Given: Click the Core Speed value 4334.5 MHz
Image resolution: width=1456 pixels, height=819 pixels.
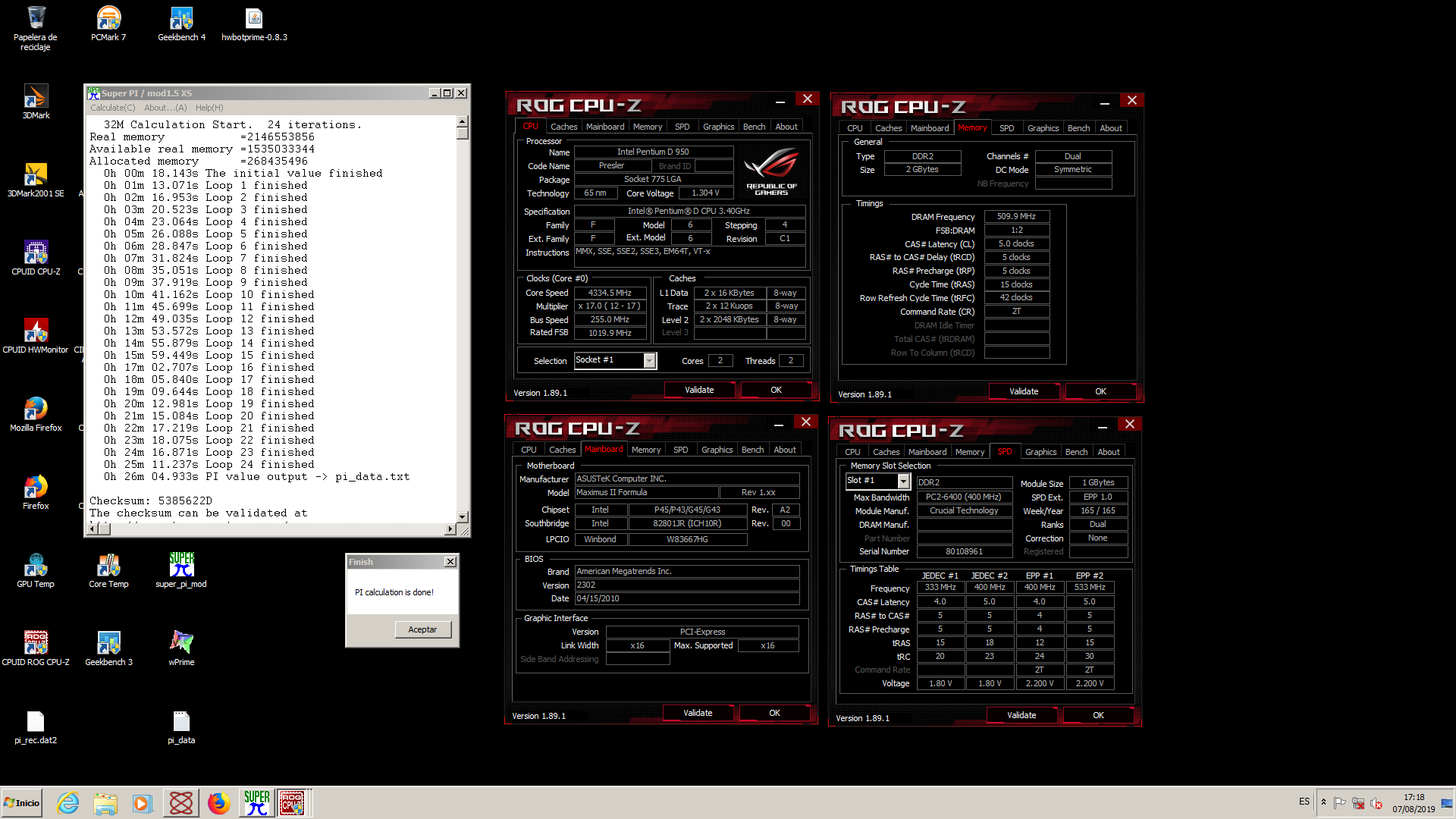Looking at the screenshot, I should pyautogui.click(x=610, y=293).
